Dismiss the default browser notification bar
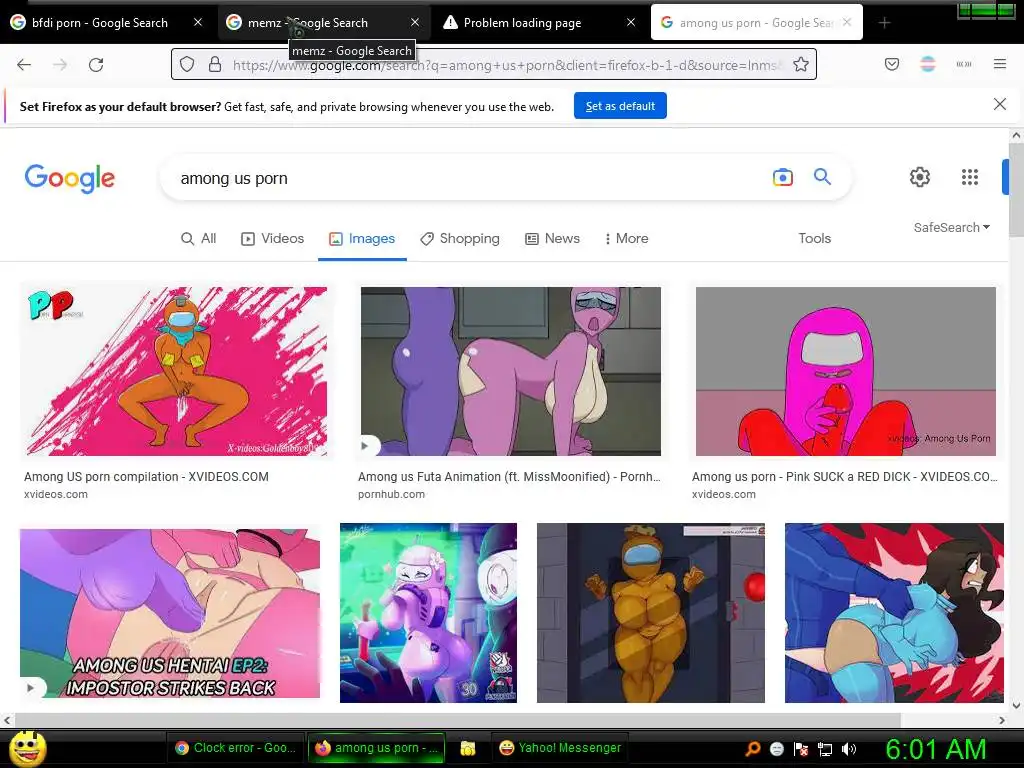Image resolution: width=1024 pixels, height=768 pixels. [x=999, y=104]
